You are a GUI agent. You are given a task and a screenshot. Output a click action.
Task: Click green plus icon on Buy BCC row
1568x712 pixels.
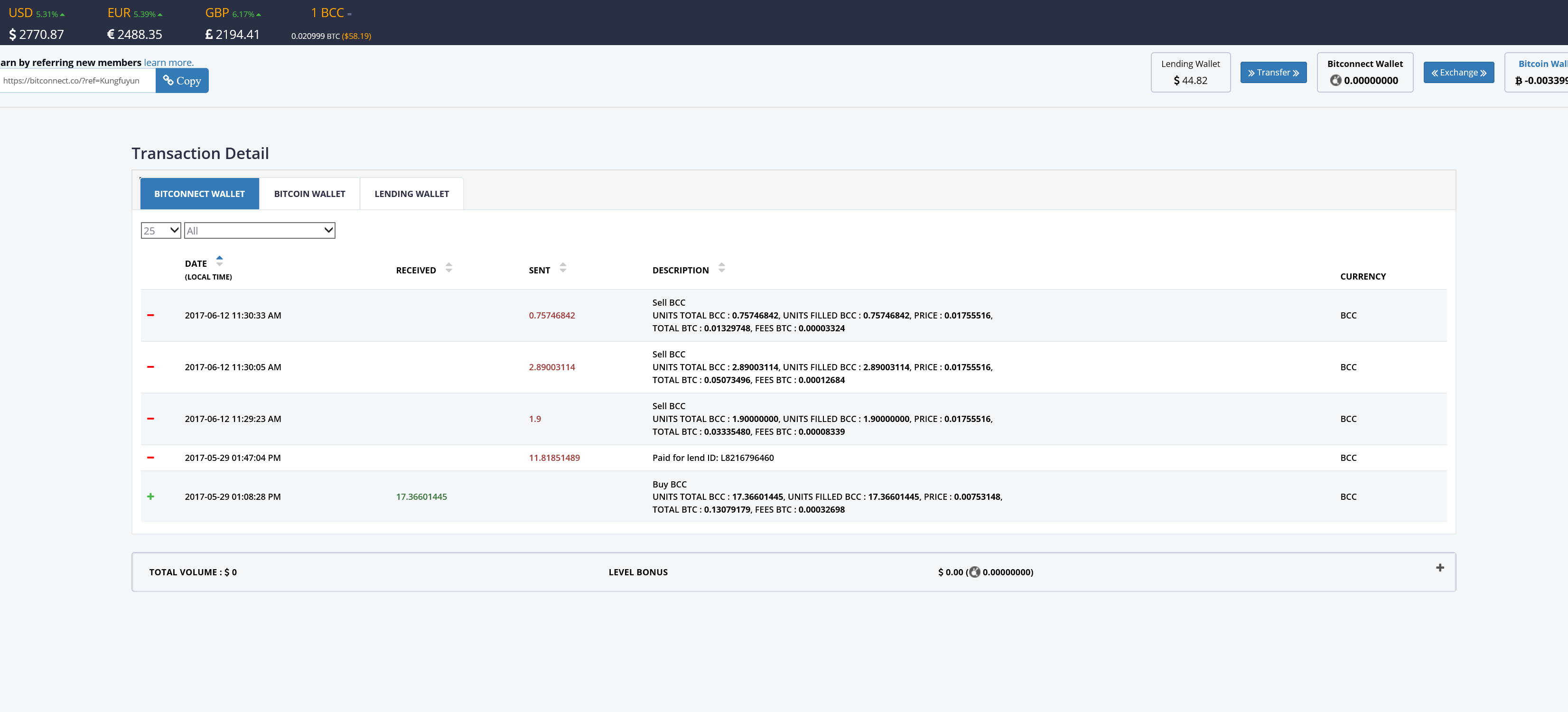click(150, 497)
